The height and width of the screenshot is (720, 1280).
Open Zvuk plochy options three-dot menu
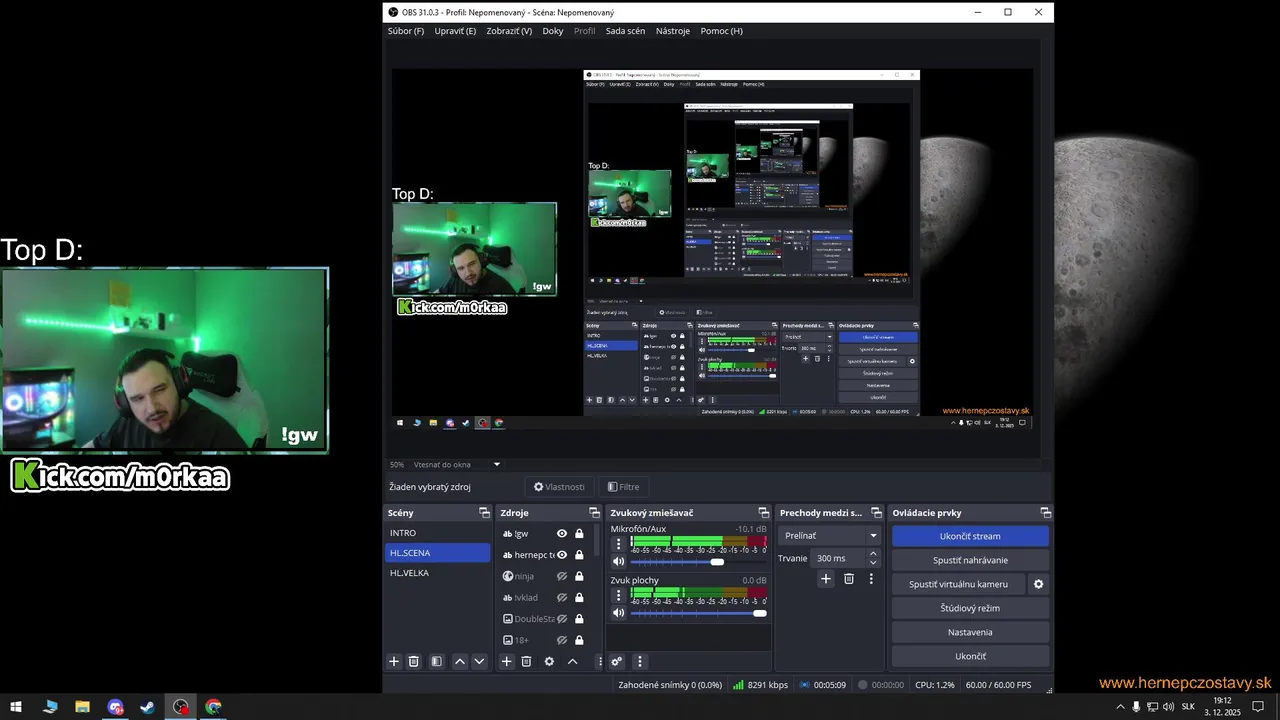pos(618,595)
